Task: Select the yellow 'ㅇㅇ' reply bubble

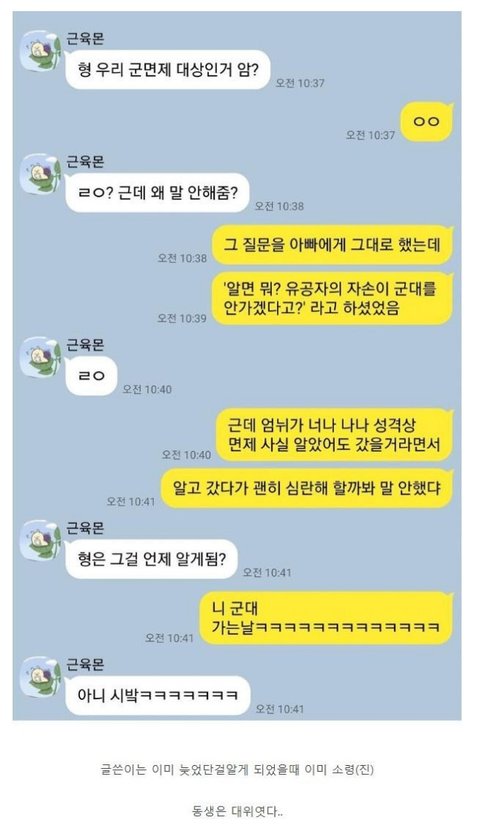Action: point(427,122)
